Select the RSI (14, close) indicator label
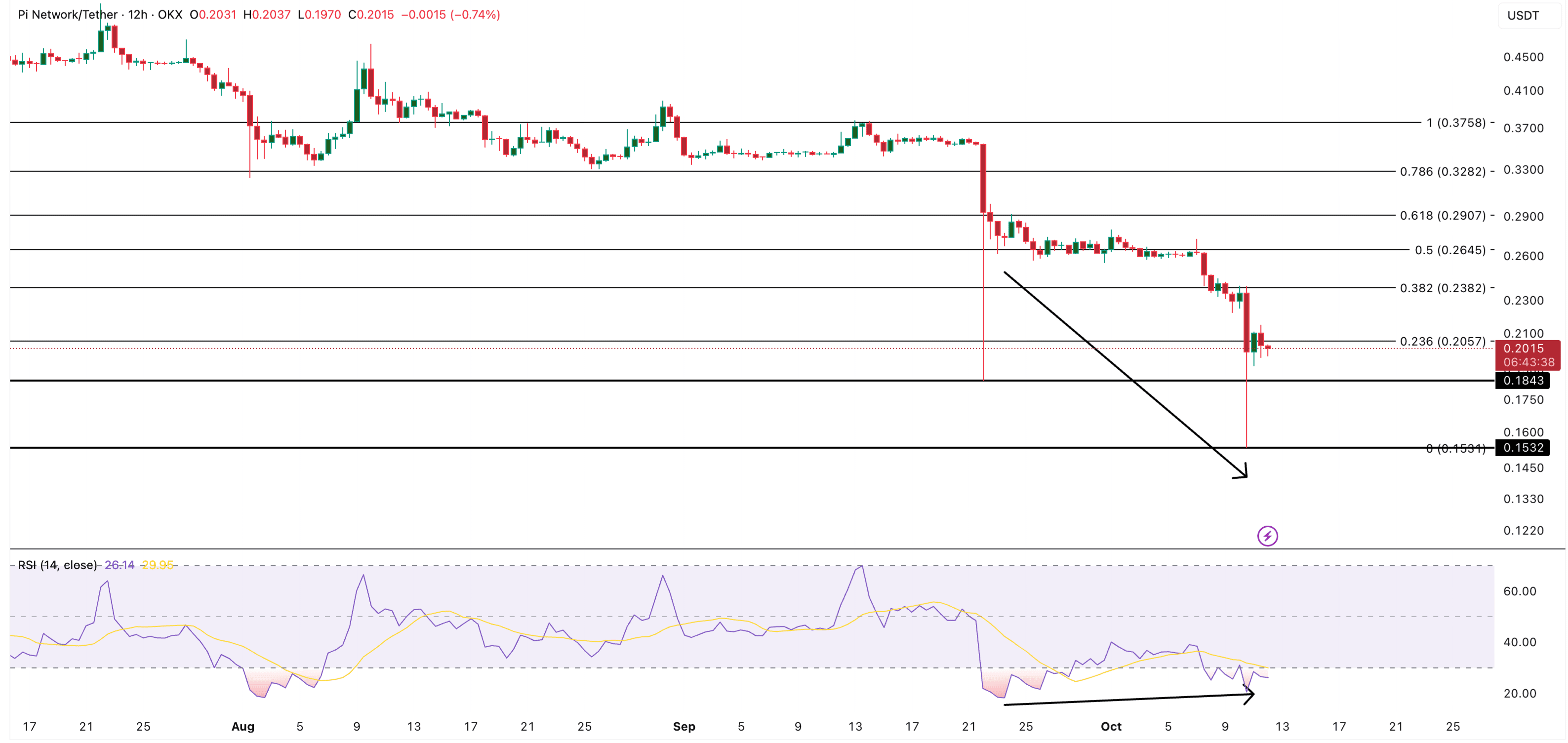 [57, 565]
